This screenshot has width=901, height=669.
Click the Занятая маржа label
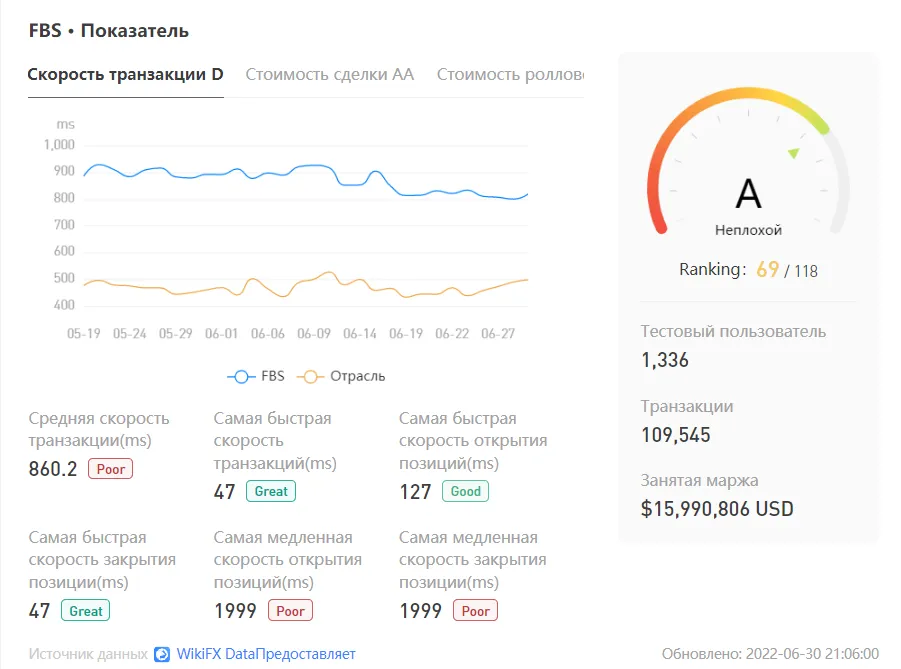click(x=699, y=480)
